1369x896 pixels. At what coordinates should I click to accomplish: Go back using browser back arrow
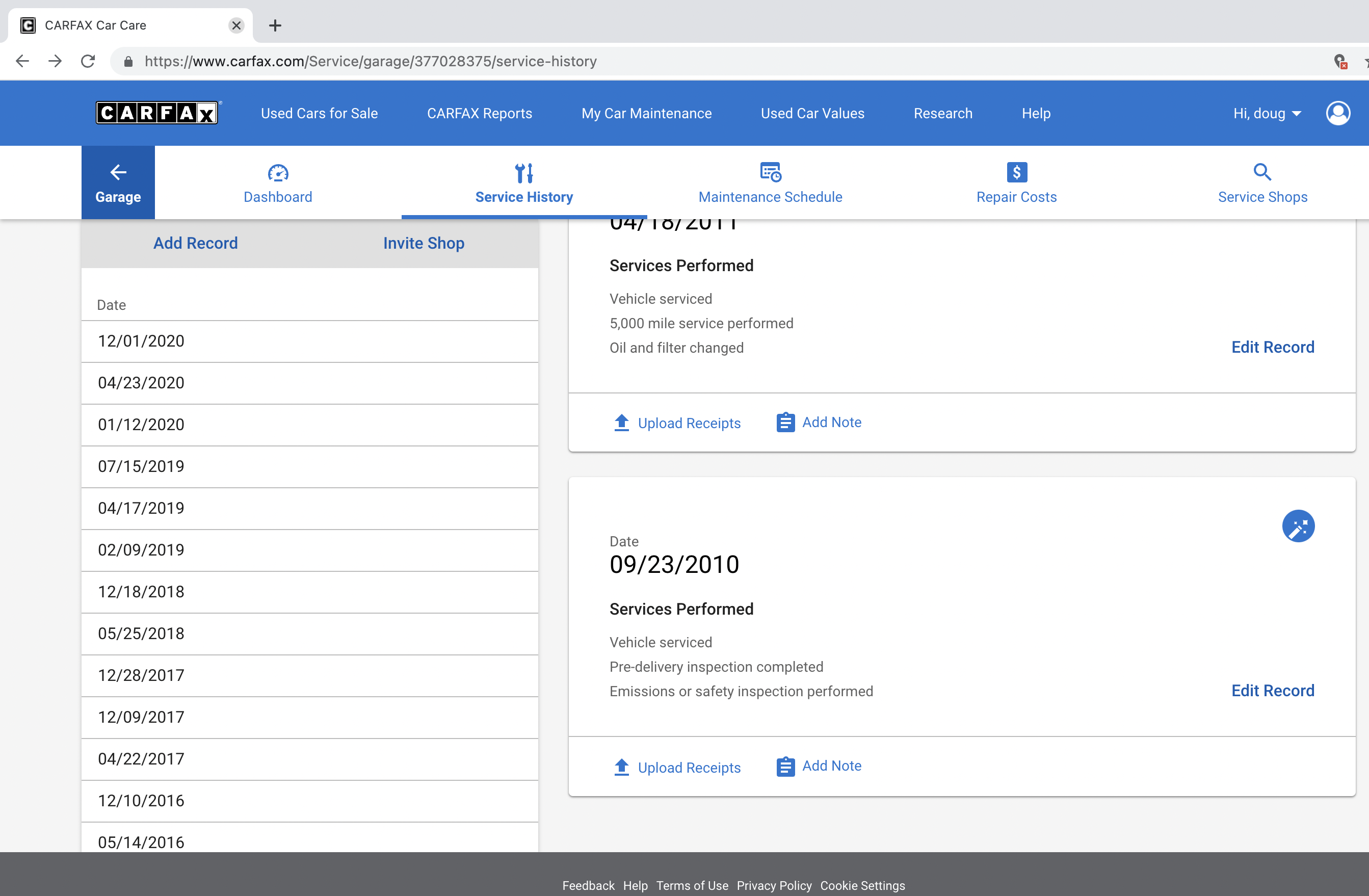22,61
